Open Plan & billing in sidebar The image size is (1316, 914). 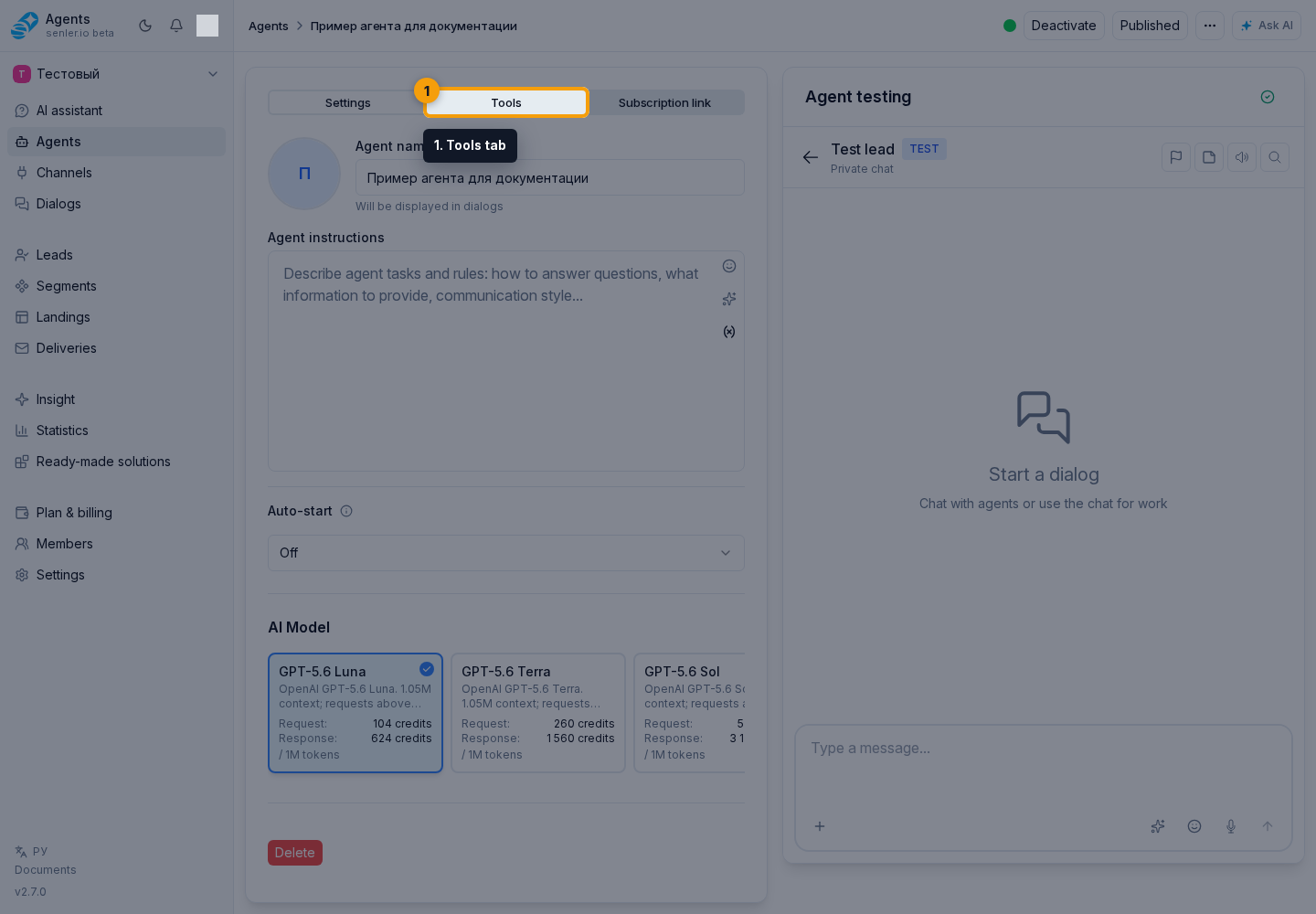(x=116, y=513)
